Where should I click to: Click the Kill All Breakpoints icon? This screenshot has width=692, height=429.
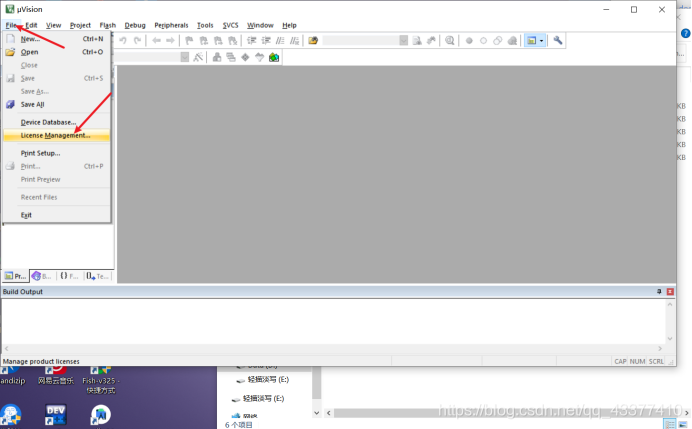point(512,41)
